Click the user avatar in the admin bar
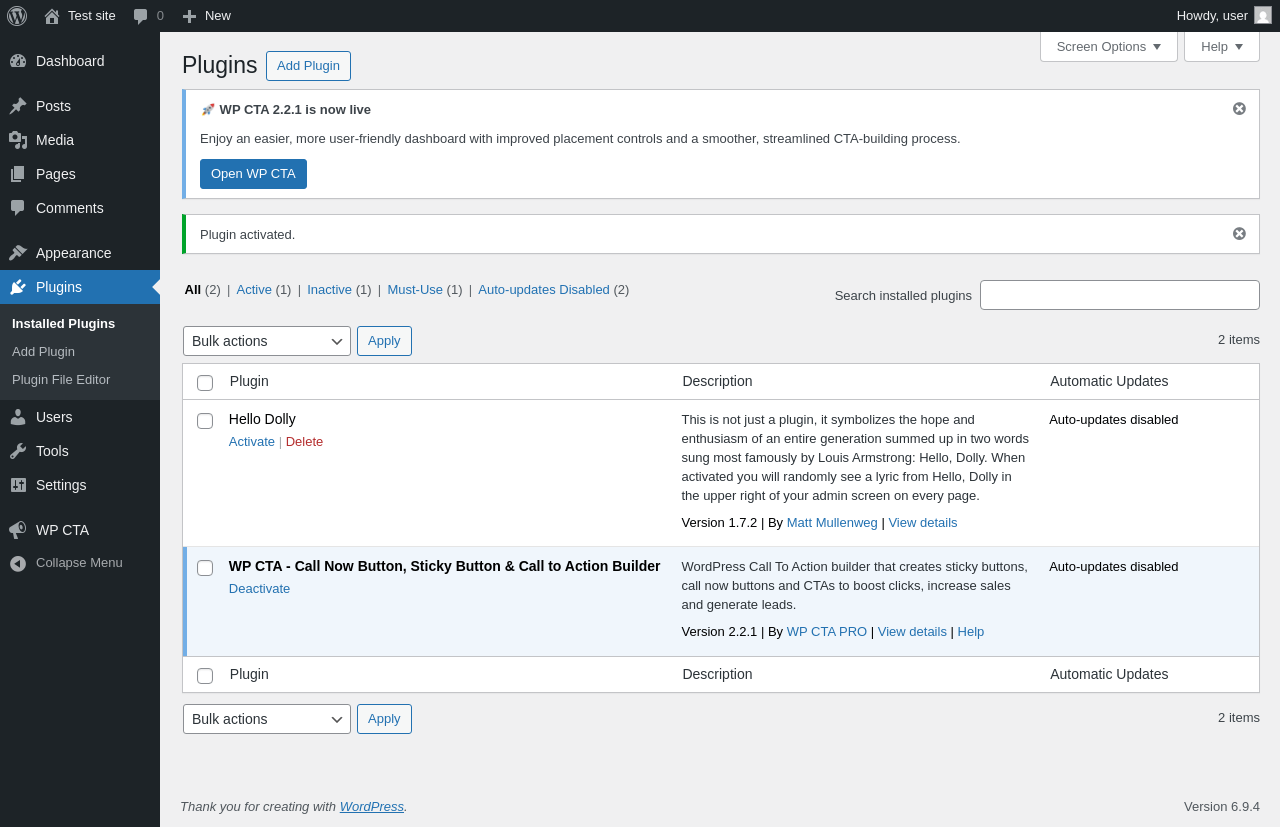The width and height of the screenshot is (1280, 827). coord(1263,15)
